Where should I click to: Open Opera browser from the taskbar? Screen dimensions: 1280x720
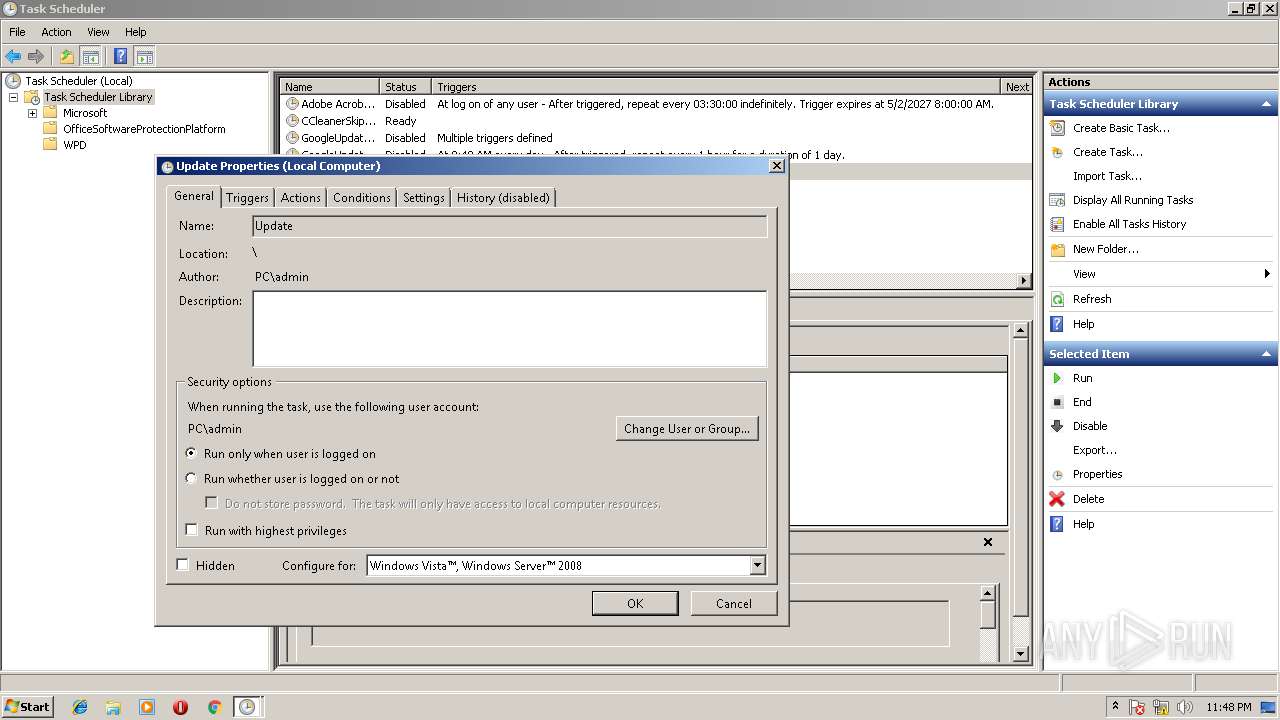pyautogui.click(x=180, y=707)
